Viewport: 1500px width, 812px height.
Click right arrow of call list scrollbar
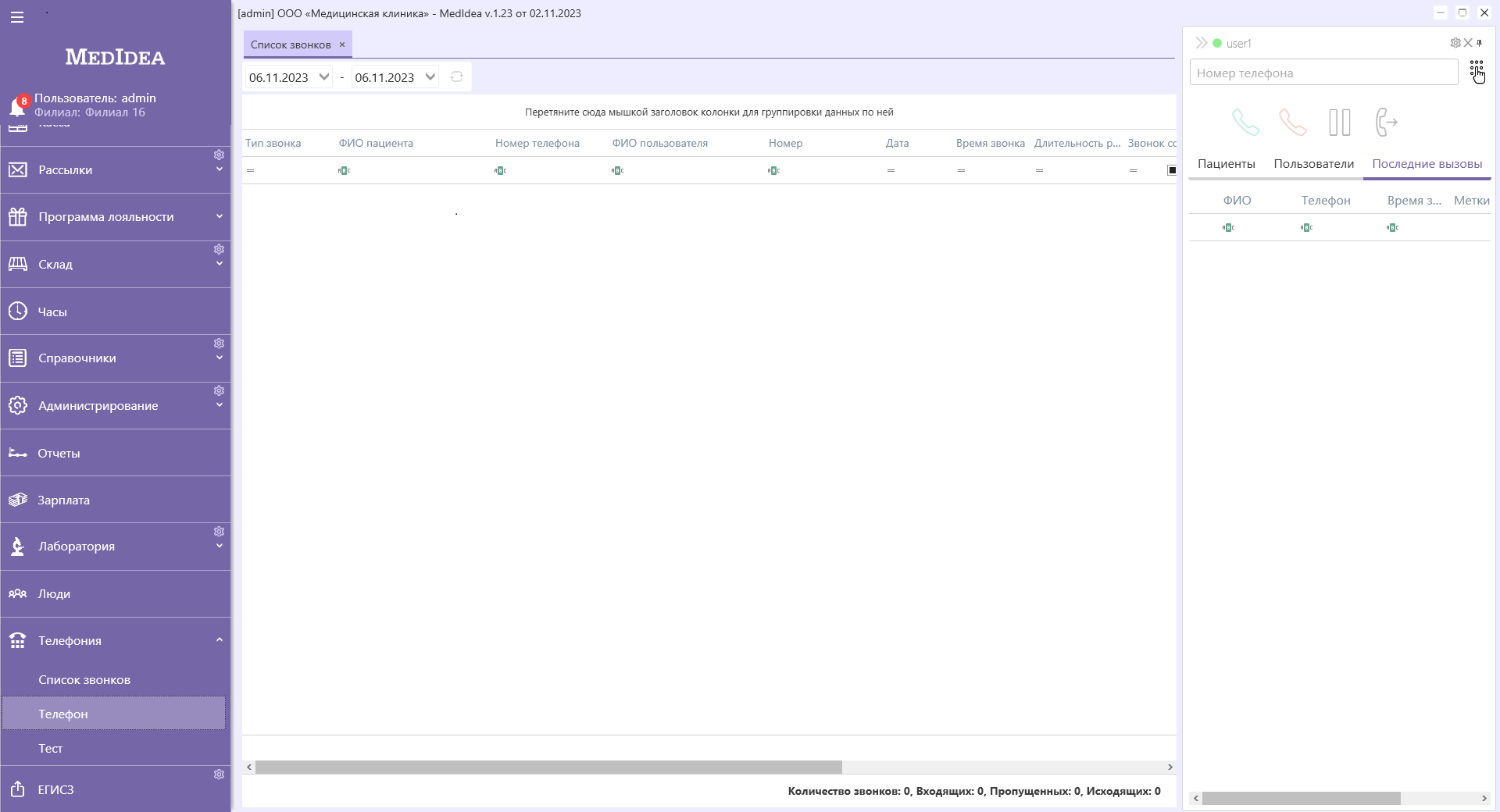pyautogui.click(x=1170, y=767)
